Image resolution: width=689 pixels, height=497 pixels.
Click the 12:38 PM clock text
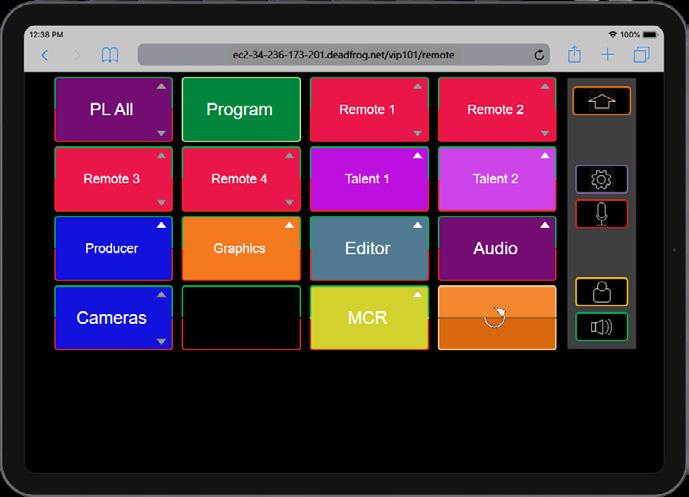46,34
